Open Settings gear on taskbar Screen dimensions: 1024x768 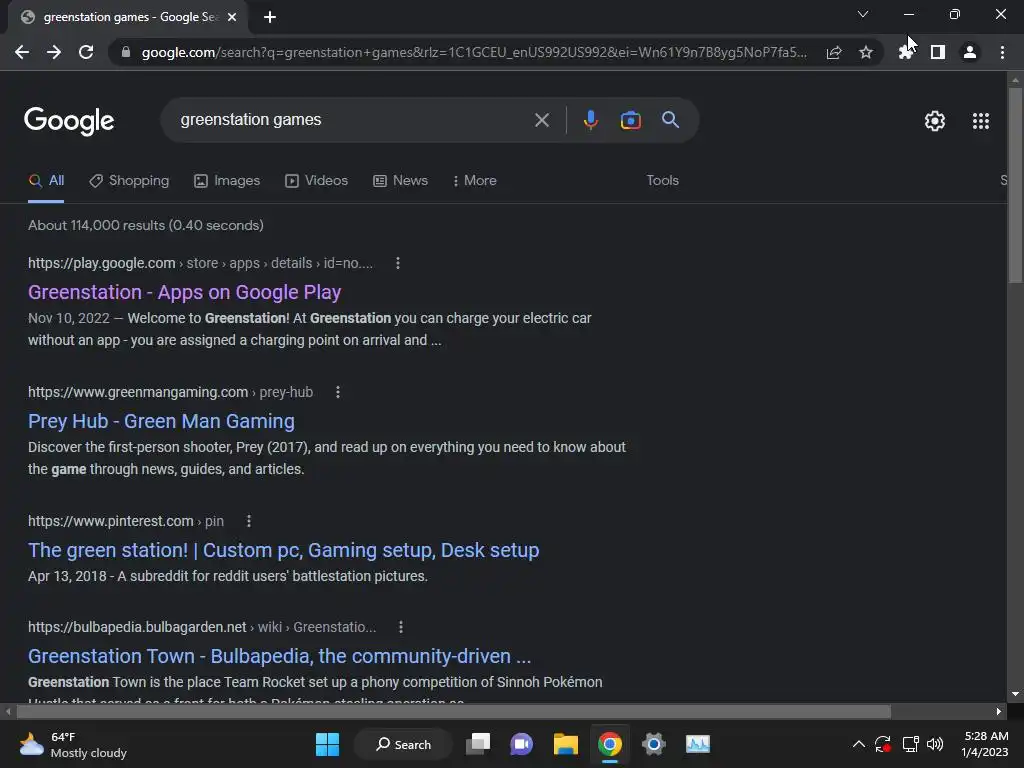(653, 744)
